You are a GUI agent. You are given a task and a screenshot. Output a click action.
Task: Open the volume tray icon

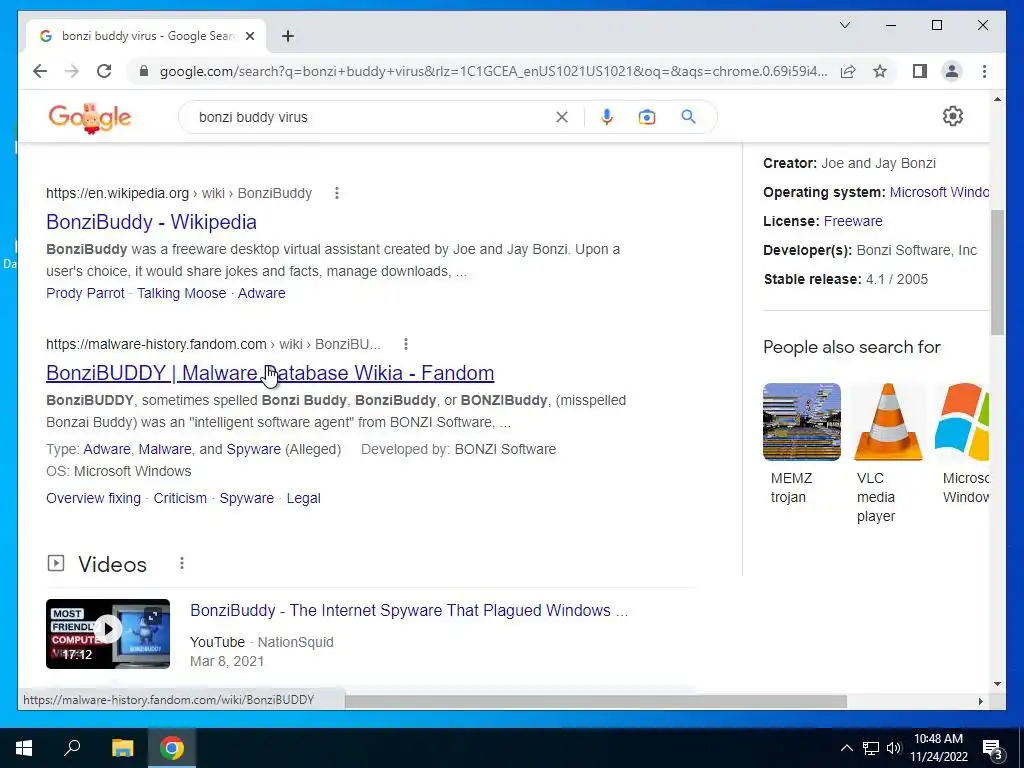coord(893,748)
